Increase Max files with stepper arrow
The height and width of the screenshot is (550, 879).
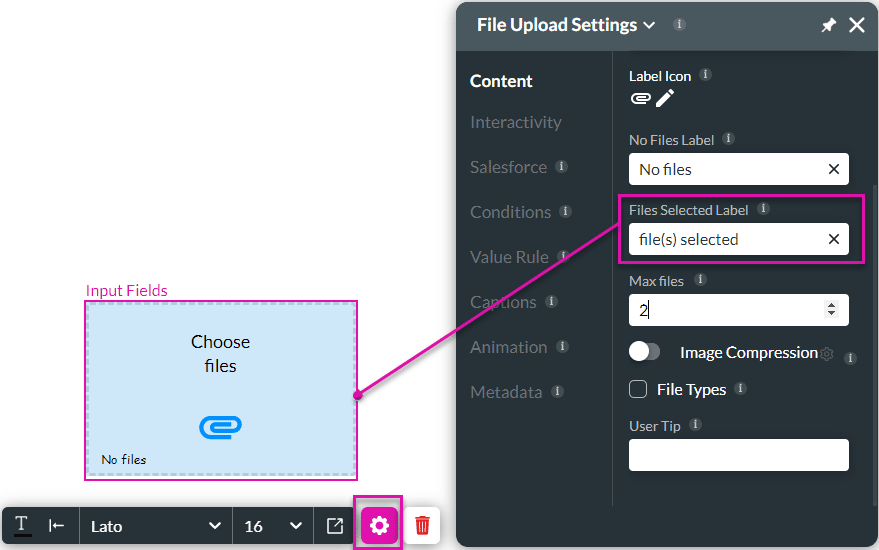point(831,304)
